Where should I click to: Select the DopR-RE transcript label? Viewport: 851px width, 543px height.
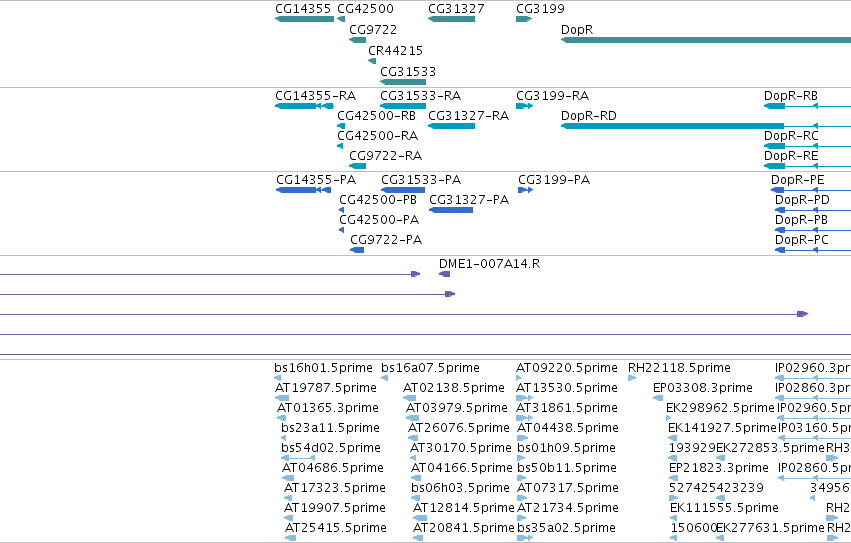(791, 156)
